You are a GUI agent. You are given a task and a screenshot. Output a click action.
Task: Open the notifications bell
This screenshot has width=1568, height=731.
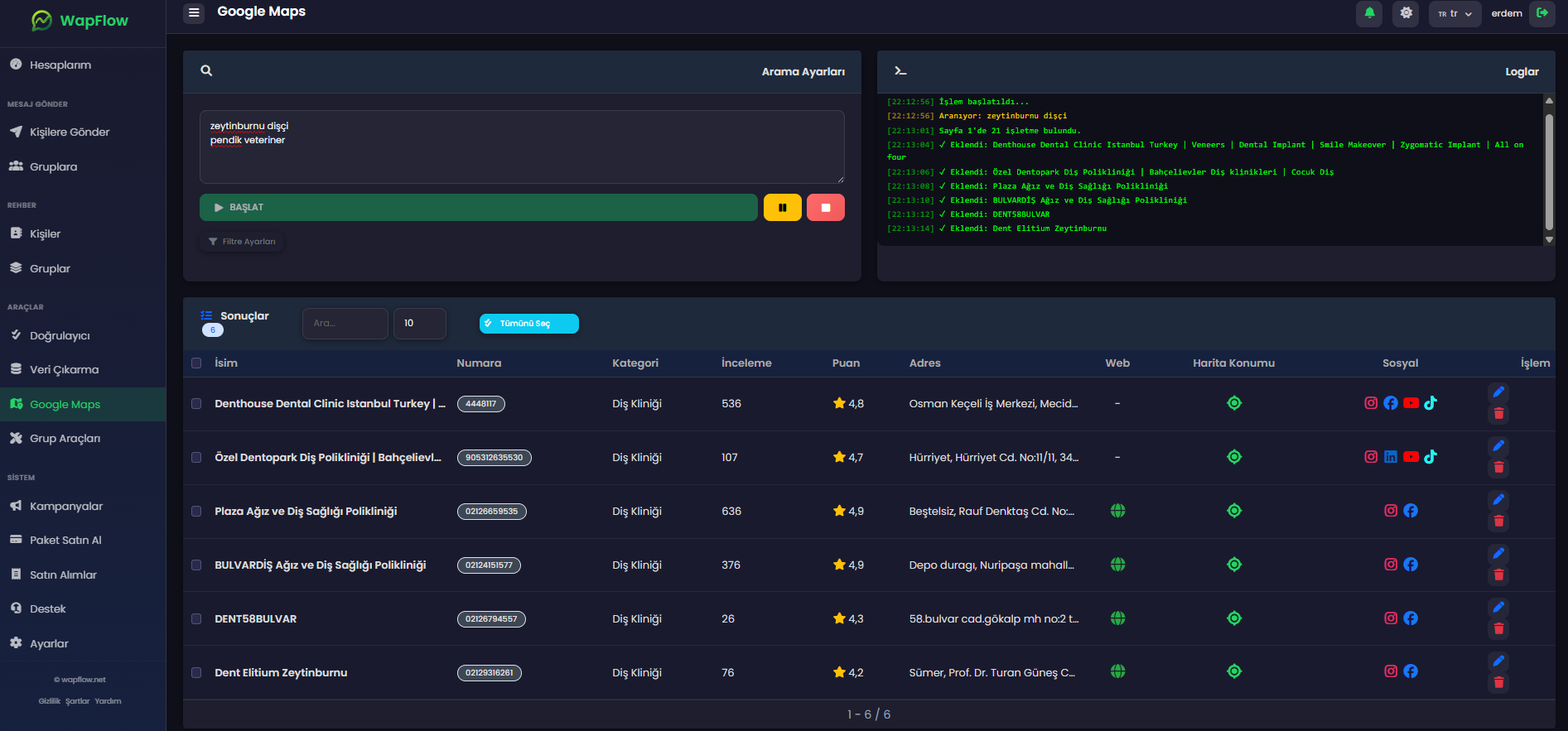coord(1369,13)
